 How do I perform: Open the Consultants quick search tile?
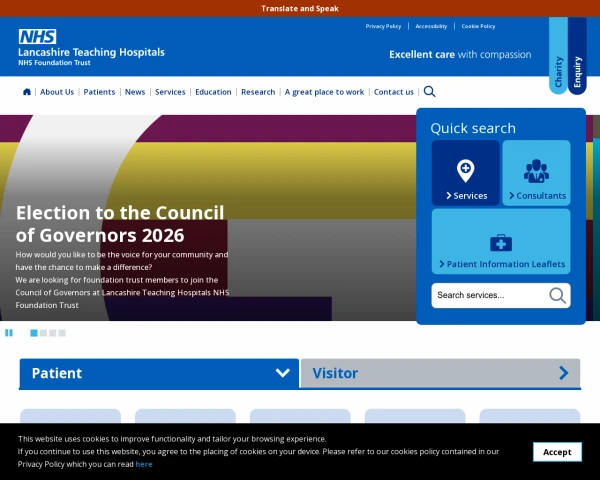536,173
